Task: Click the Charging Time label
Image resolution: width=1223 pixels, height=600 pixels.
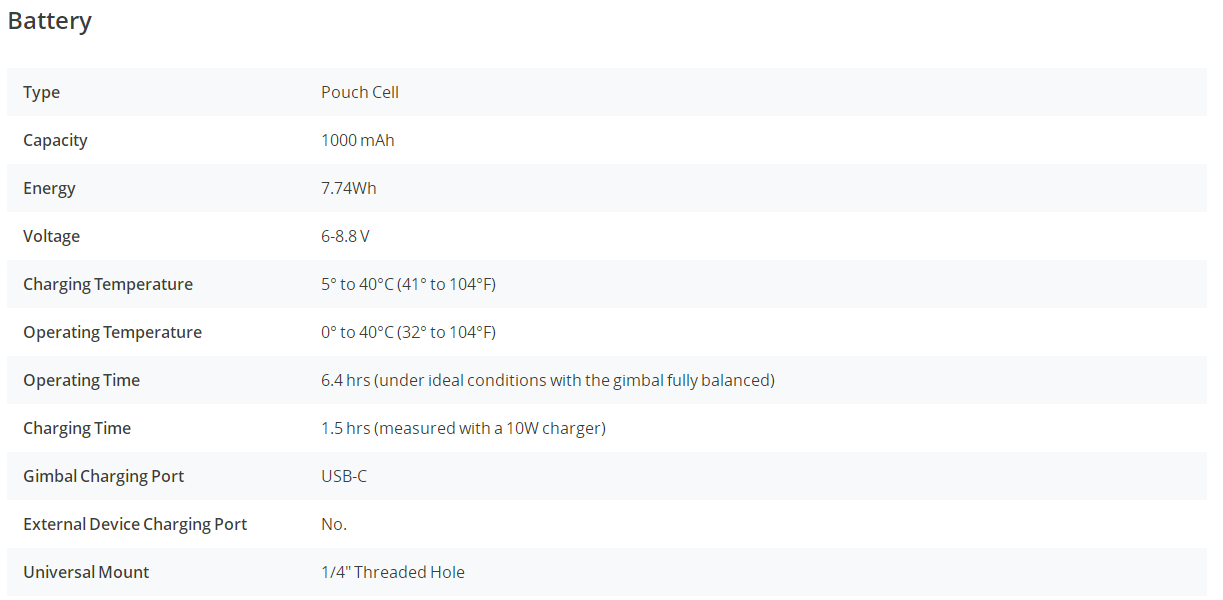Action: pos(77,429)
